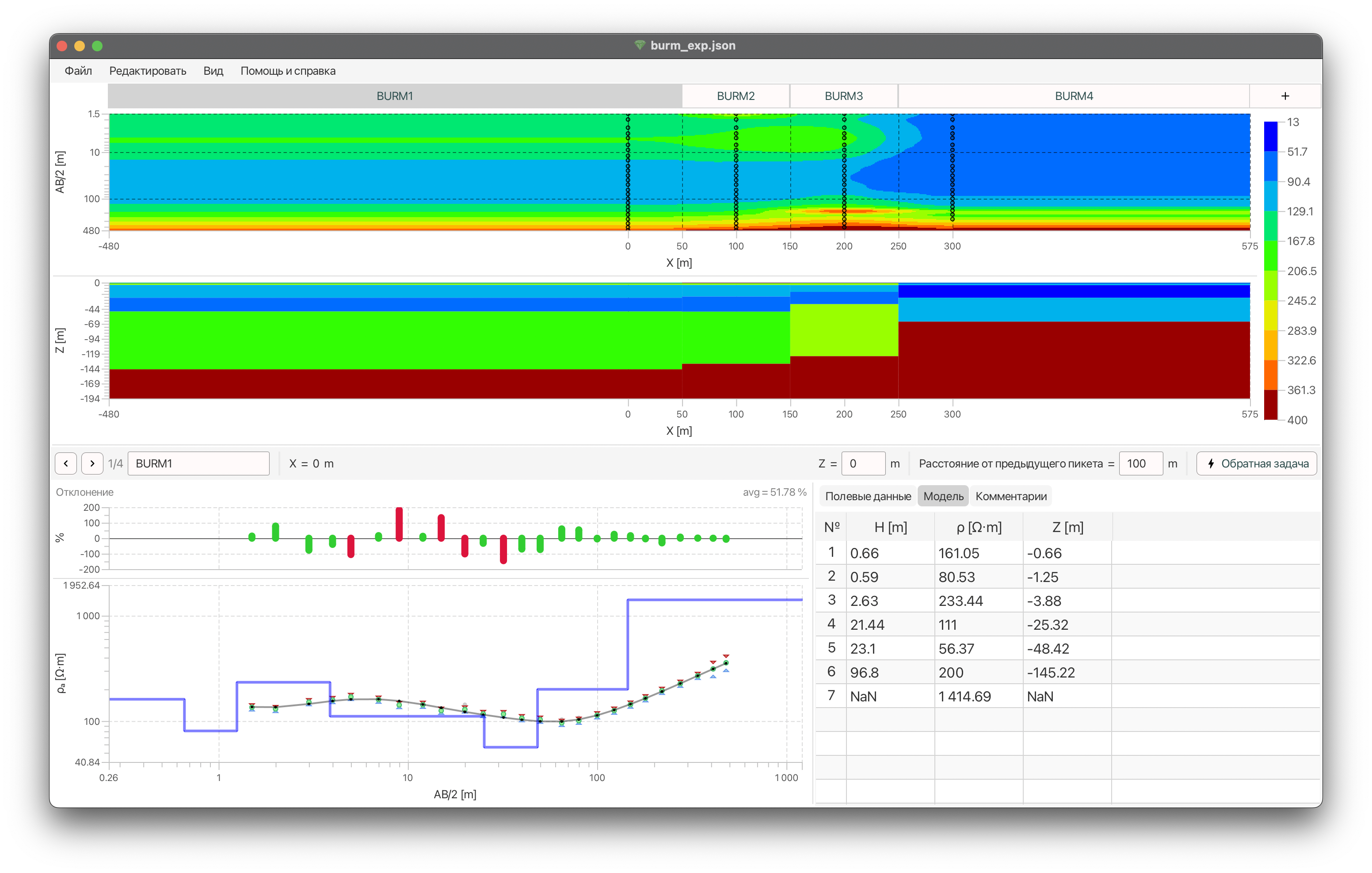The height and width of the screenshot is (873, 1372).
Task: Switch to Полевые данные tab
Action: [868, 496]
